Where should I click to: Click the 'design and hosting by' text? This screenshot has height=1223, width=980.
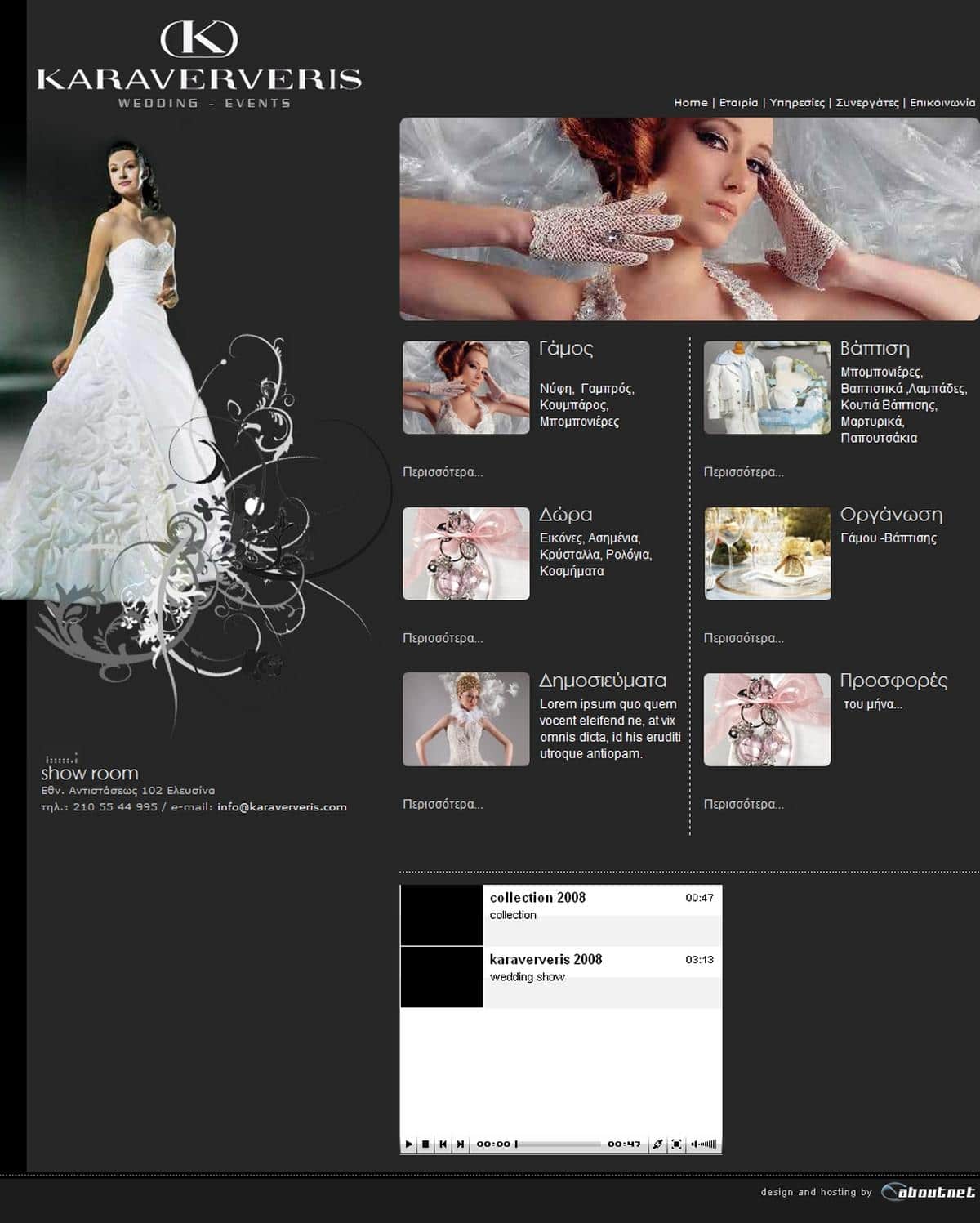[x=817, y=1192]
